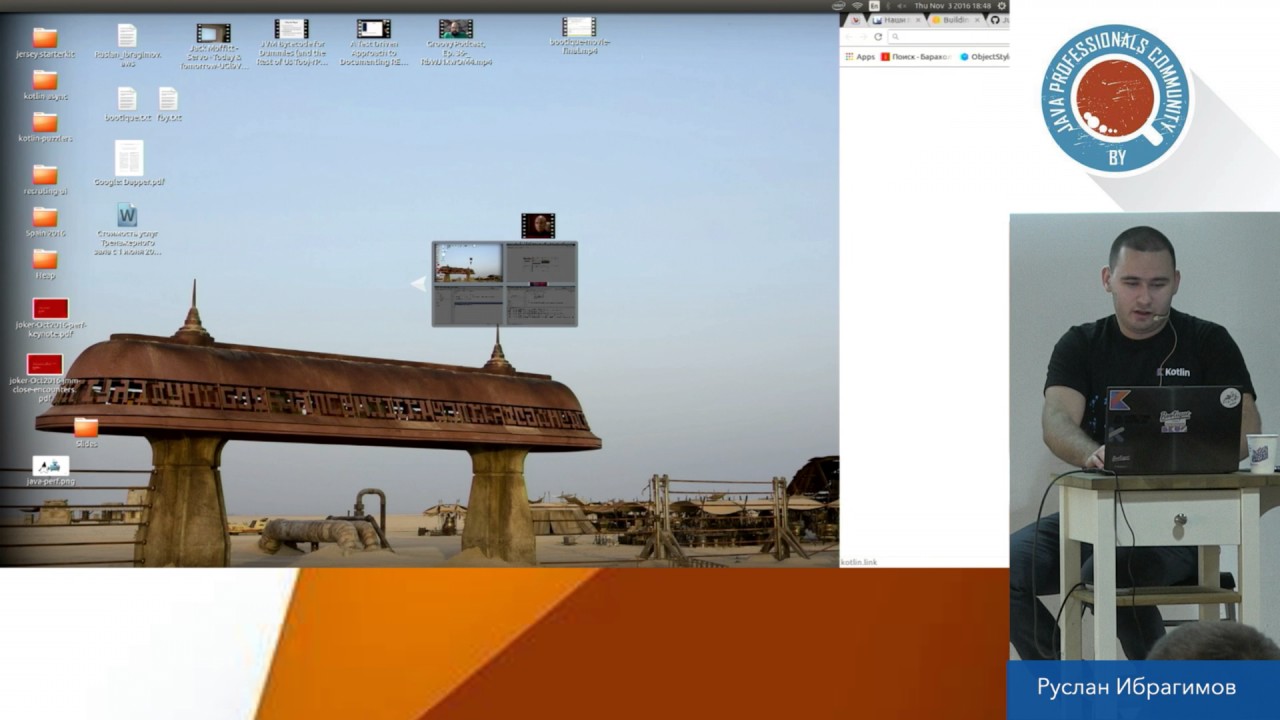Screen dimensions: 1280x720
Task: Open the recruiting-ui folder on desktop
Action: tap(45, 175)
